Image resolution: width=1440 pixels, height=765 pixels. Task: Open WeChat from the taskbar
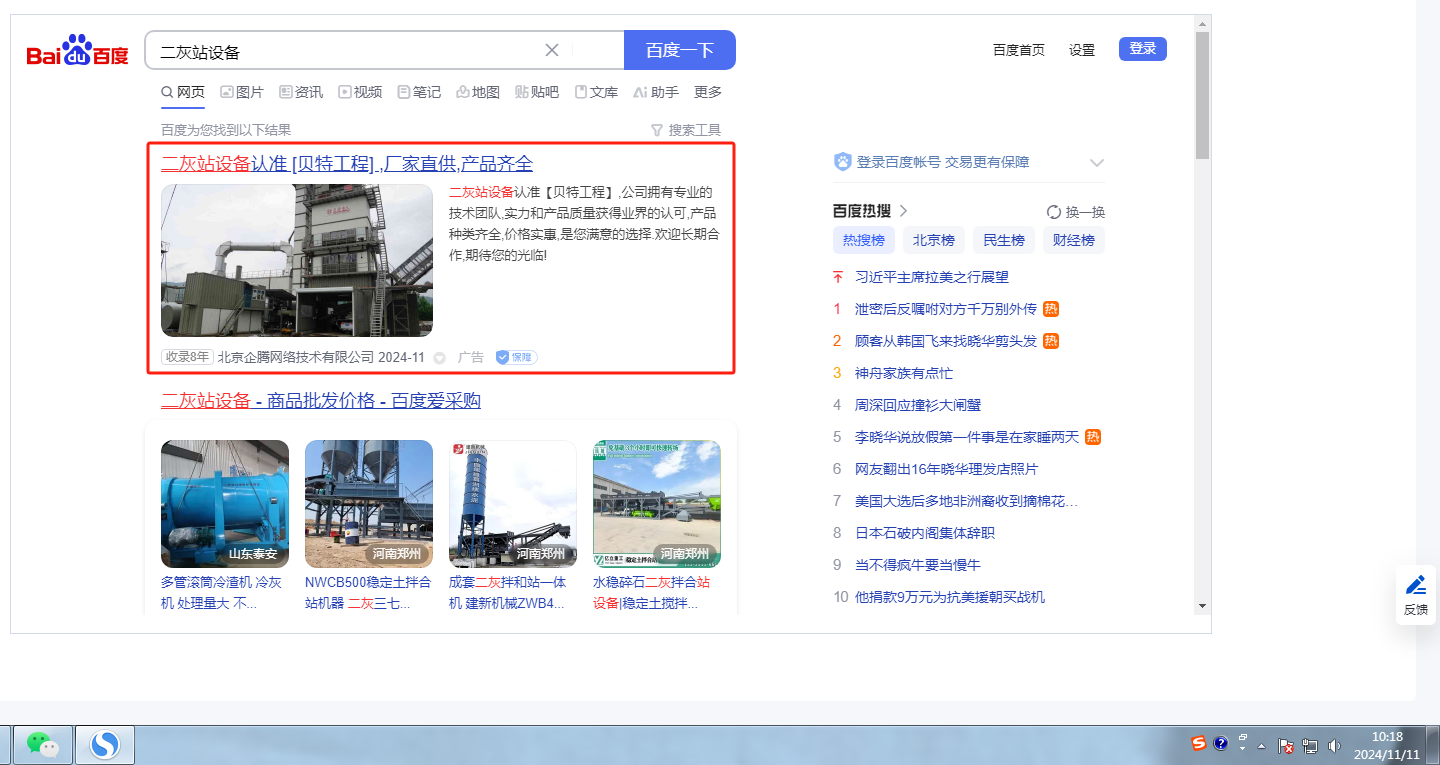pyautogui.click(x=42, y=745)
